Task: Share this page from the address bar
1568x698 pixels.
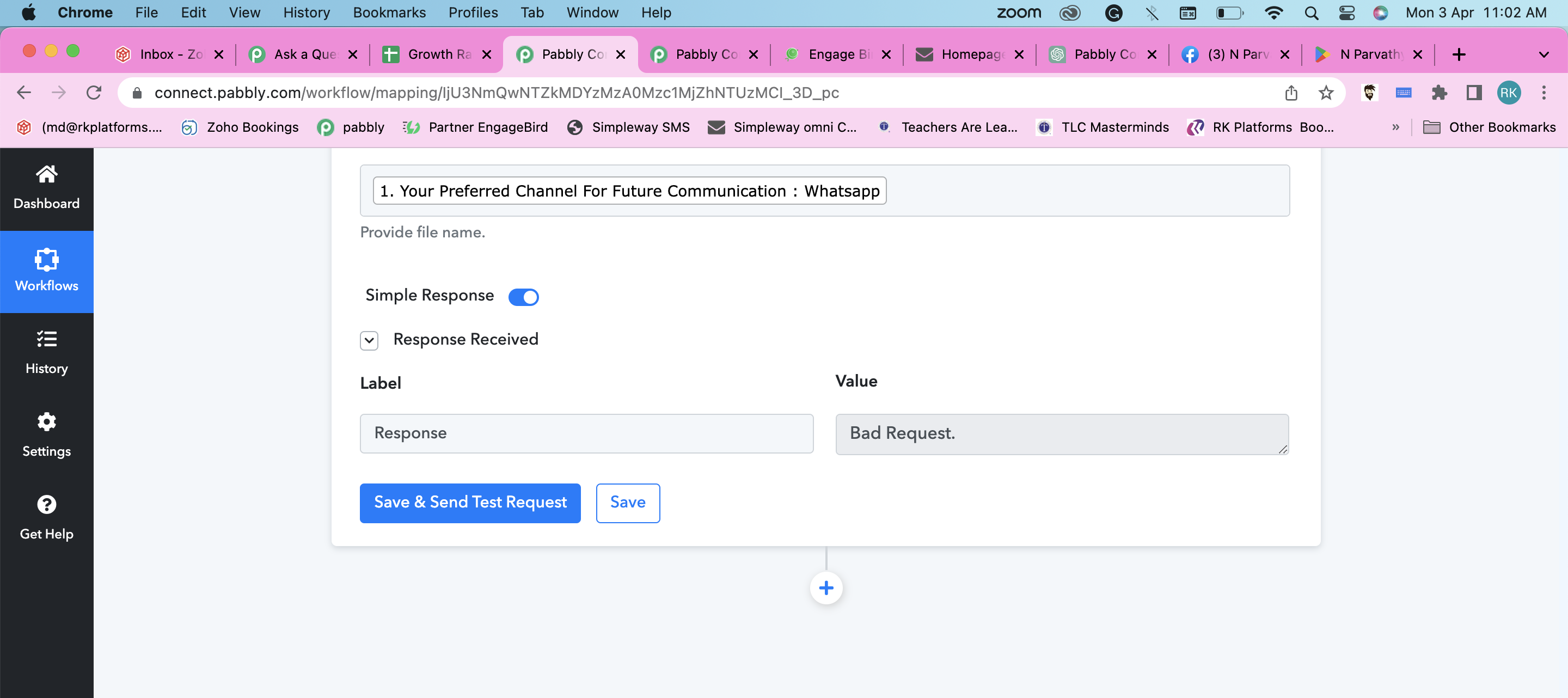Action: click(x=1291, y=93)
